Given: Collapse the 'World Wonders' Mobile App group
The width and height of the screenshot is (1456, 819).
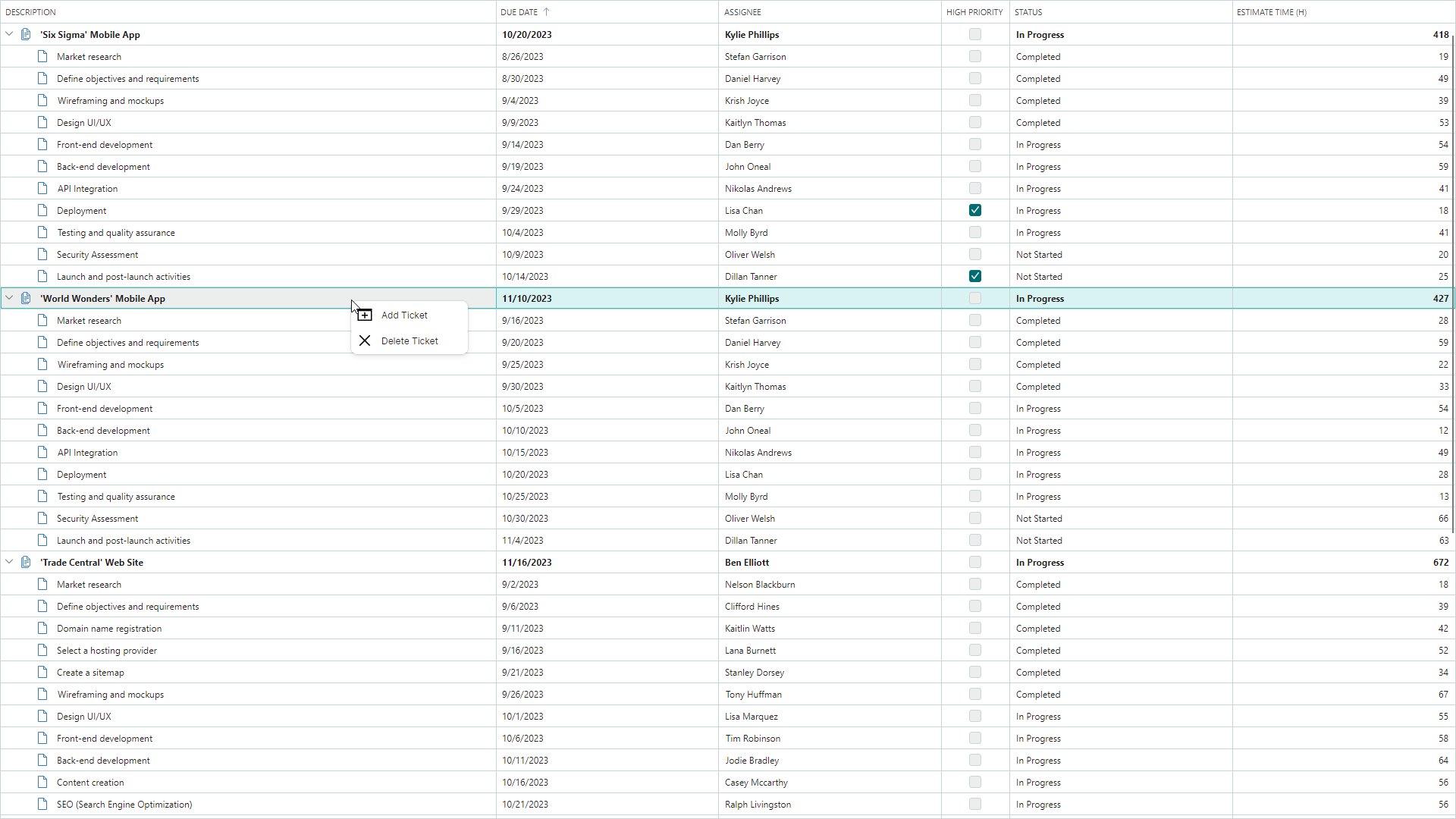Looking at the screenshot, I should point(9,299).
